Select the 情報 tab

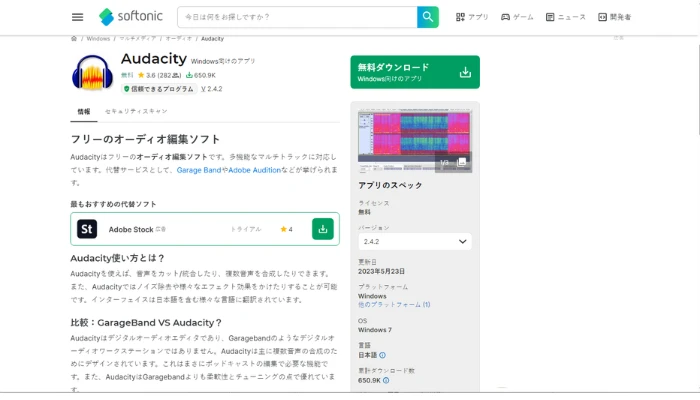click(x=83, y=112)
